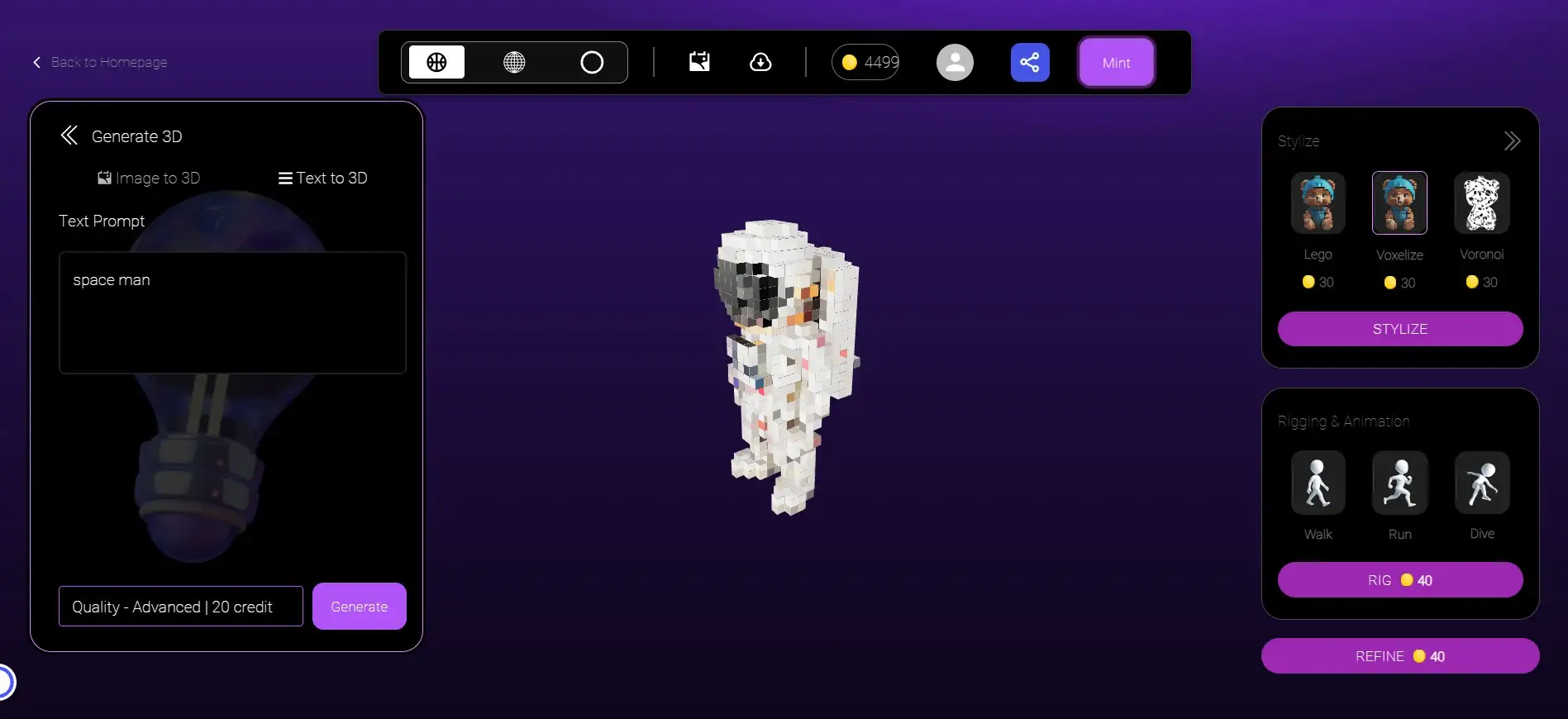Switch to wireframe globe view mode

point(514,62)
